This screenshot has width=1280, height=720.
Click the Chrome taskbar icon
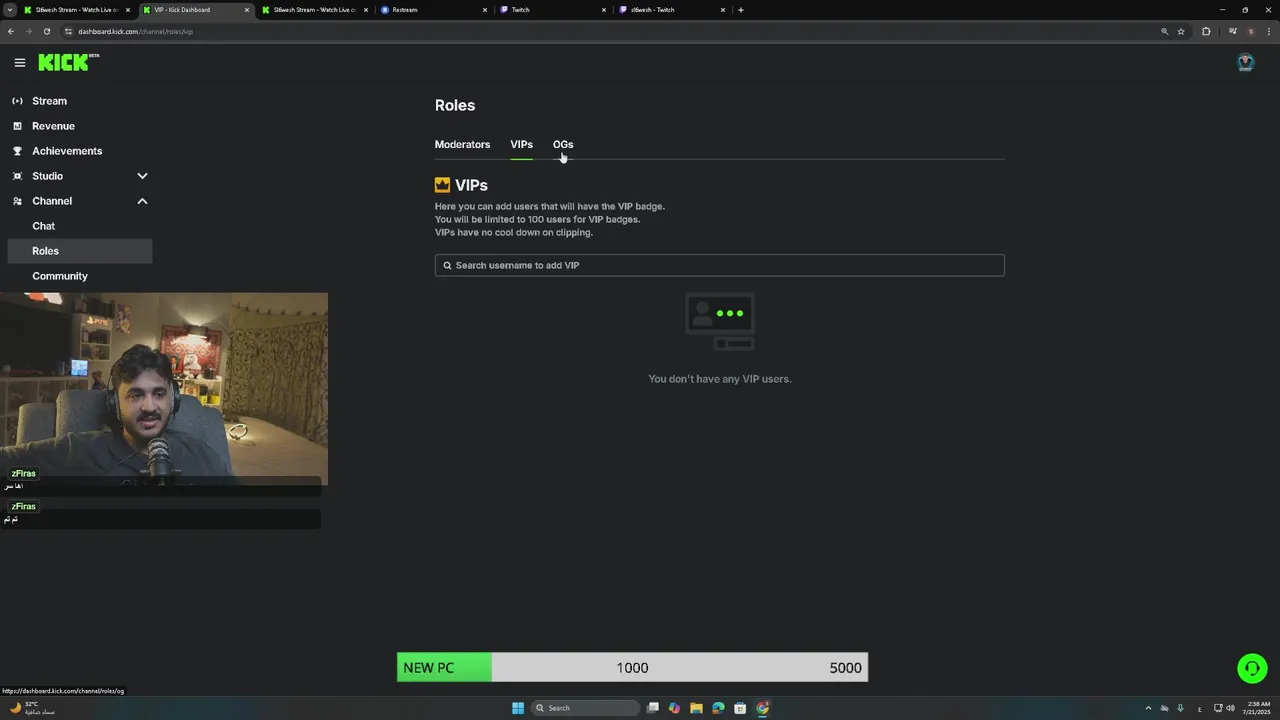762,708
